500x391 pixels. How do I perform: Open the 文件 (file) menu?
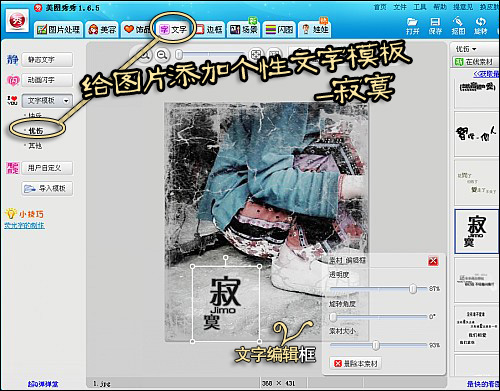pyautogui.click(x=400, y=7)
